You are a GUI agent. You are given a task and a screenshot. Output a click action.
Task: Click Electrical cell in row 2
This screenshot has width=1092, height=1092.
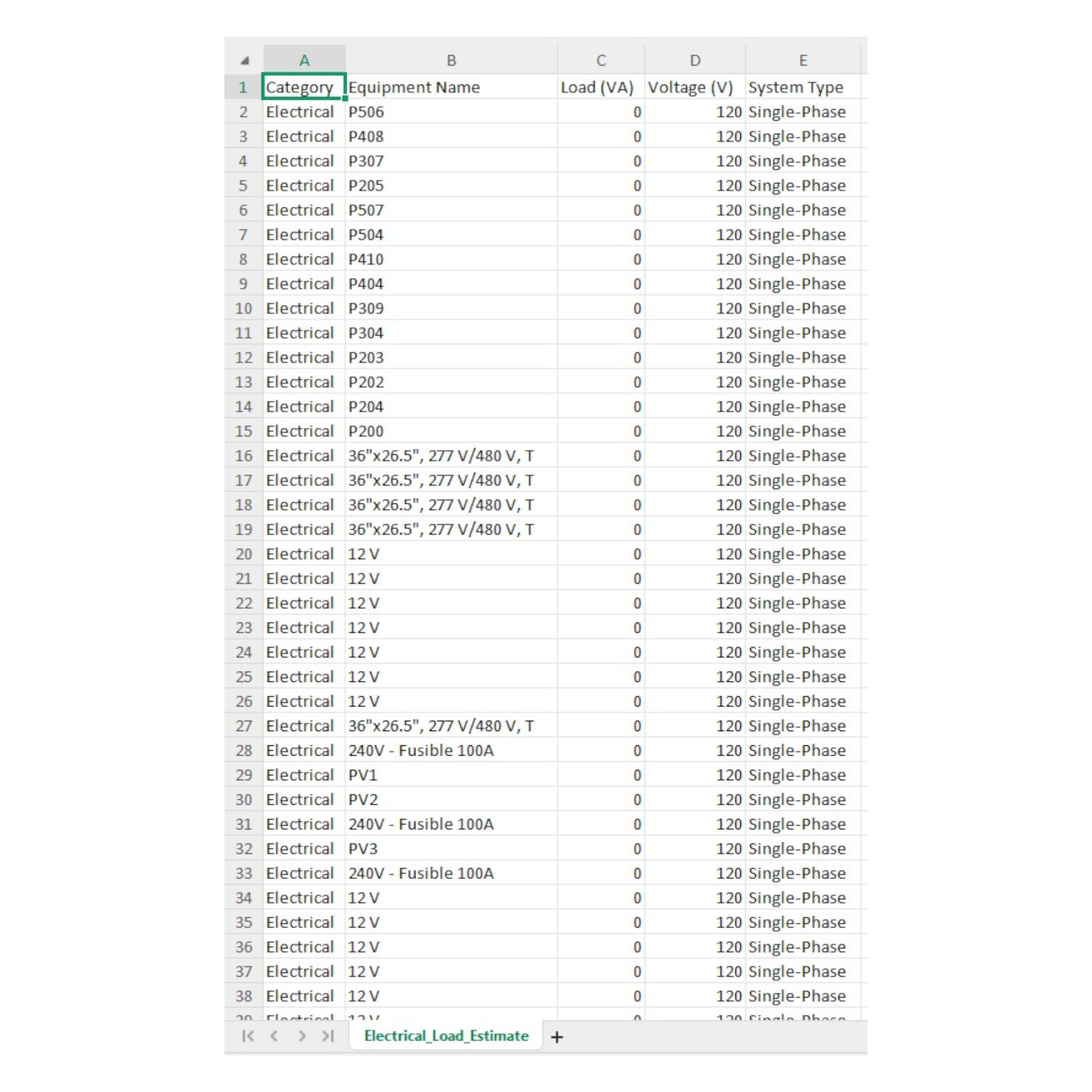point(304,112)
